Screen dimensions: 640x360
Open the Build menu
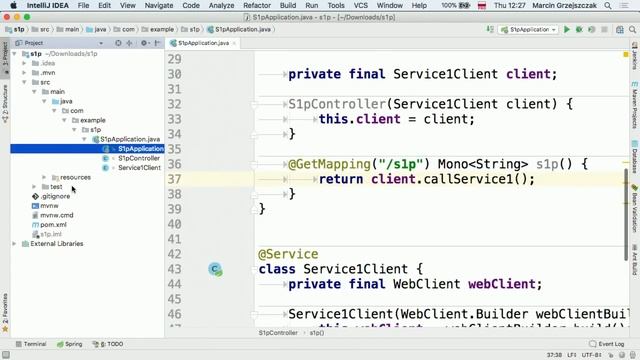pos(288,6)
